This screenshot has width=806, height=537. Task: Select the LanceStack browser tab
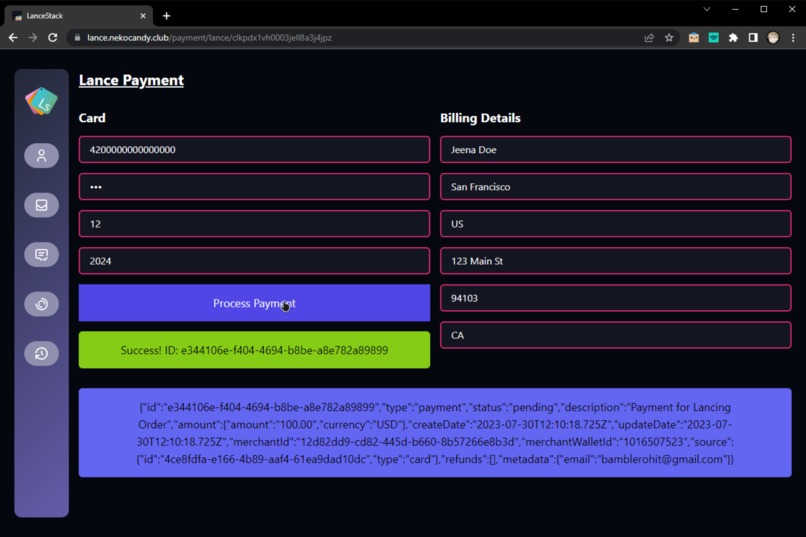coord(79,16)
